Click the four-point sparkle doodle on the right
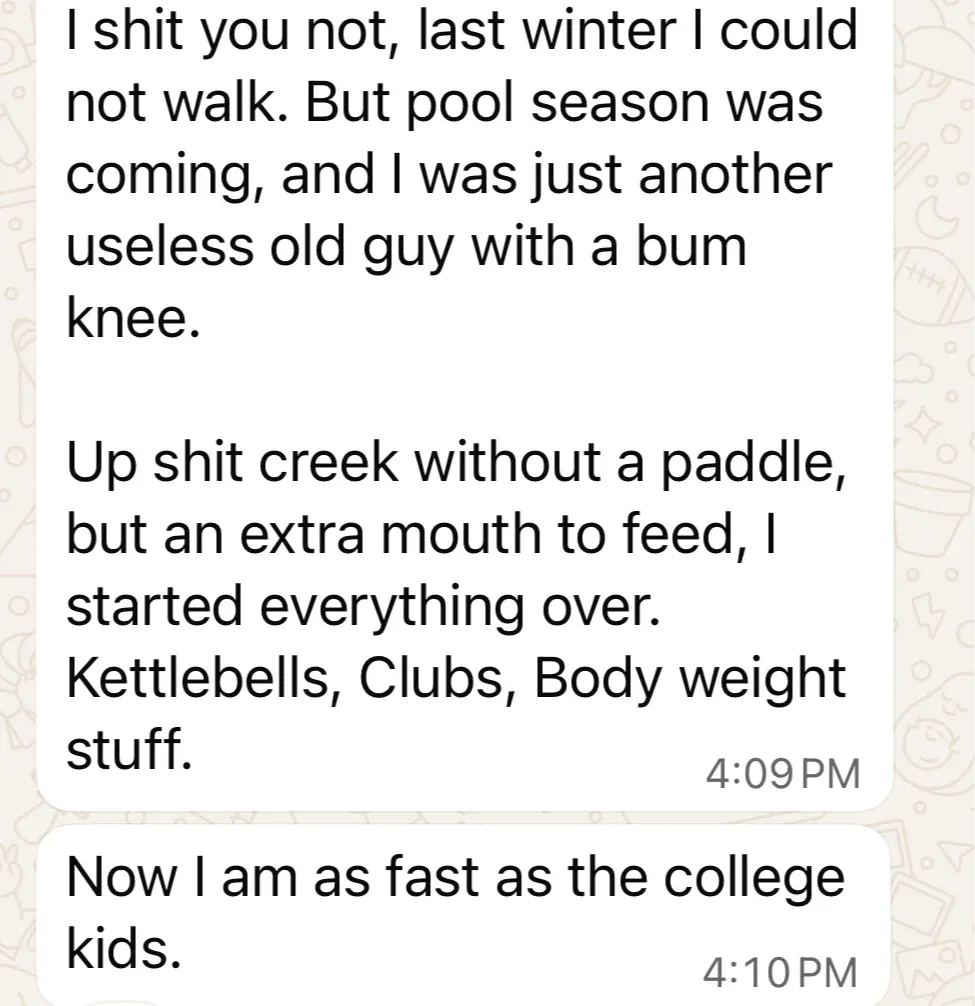The height and width of the screenshot is (1006, 975). (926, 426)
